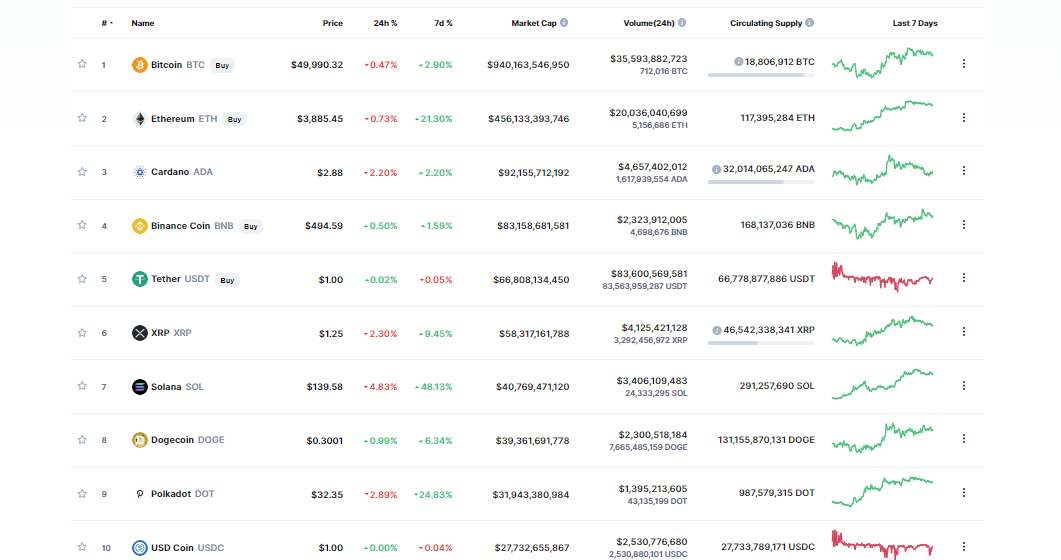Favorite Solana using its star
Screen dimensions: 1061x560
[82, 386]
